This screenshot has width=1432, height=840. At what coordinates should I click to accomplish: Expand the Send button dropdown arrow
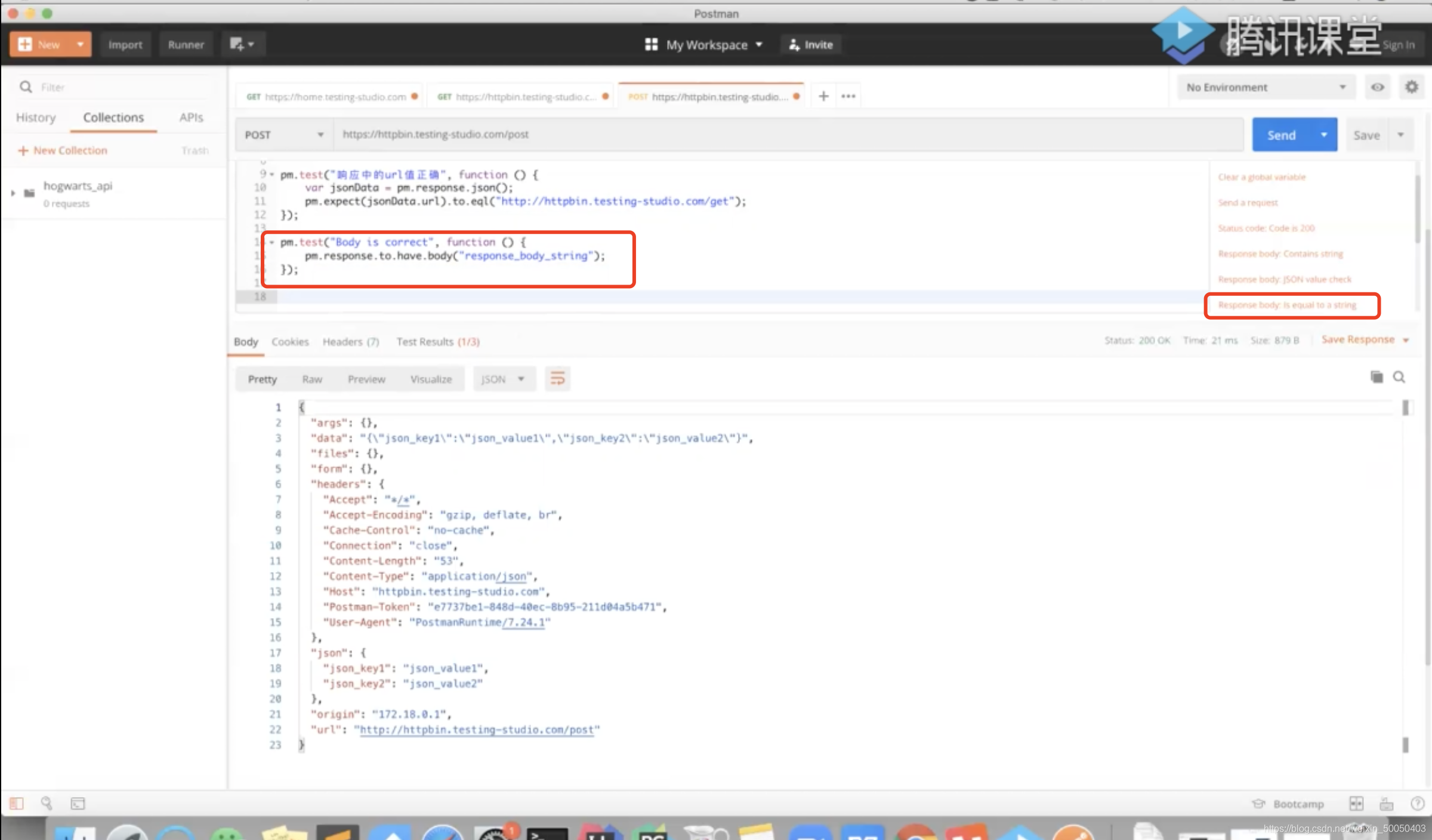(1324, 135)
